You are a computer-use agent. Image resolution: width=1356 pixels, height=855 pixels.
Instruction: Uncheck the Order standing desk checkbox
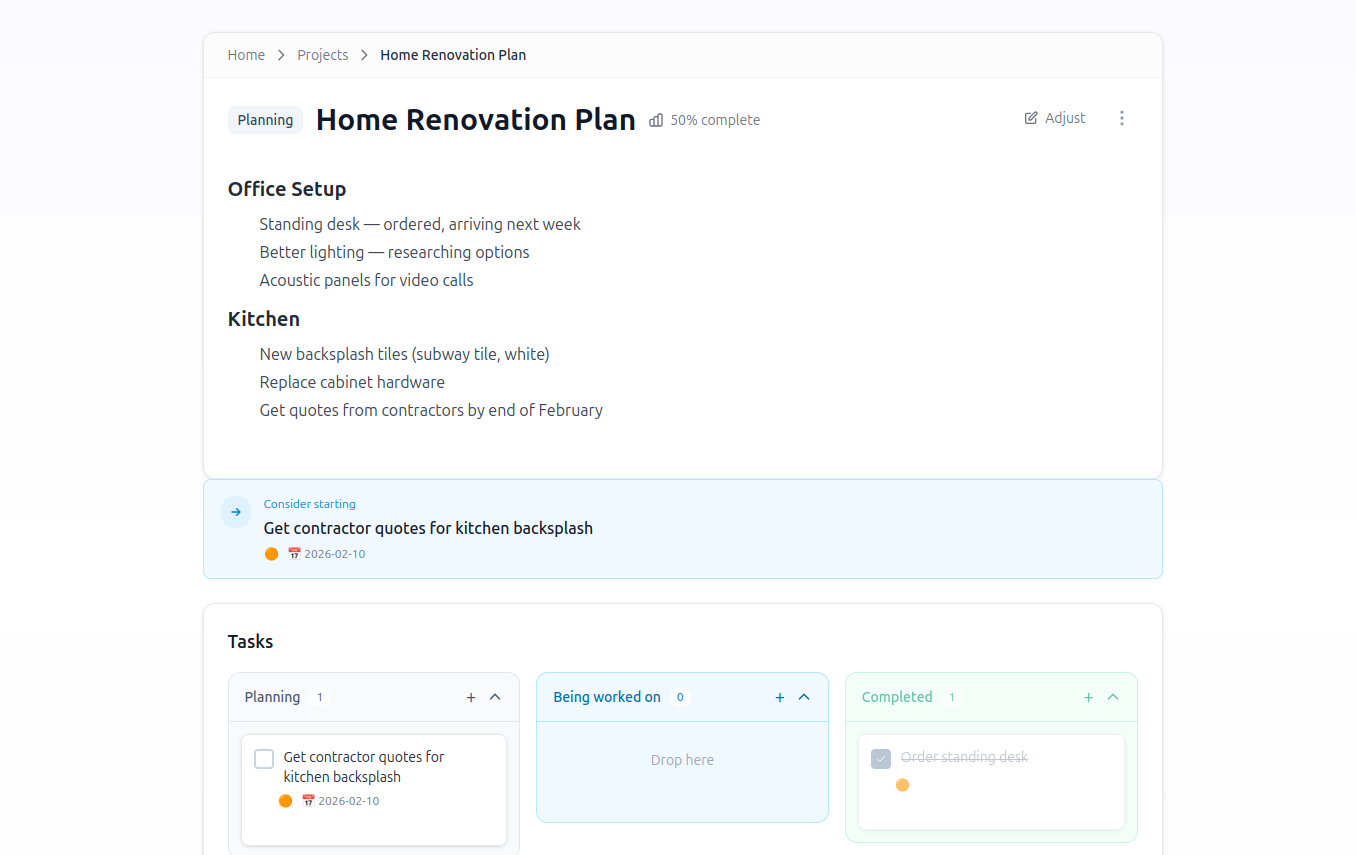[x=881, y=759]
